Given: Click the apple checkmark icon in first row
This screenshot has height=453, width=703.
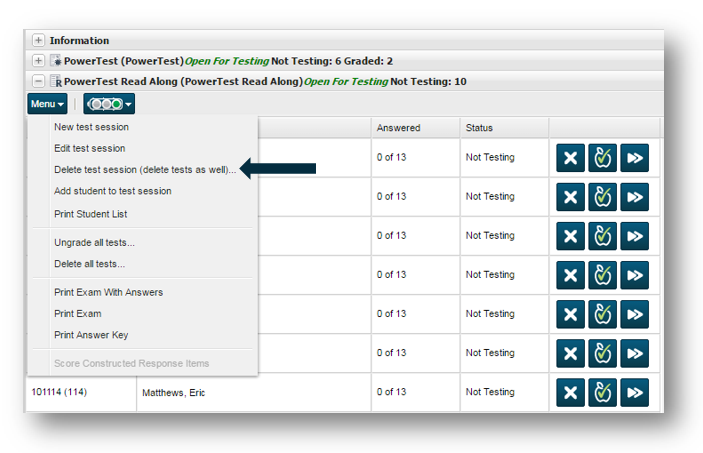Looking at the screenshot, I should pyautogui.click(x=602, y=158).
